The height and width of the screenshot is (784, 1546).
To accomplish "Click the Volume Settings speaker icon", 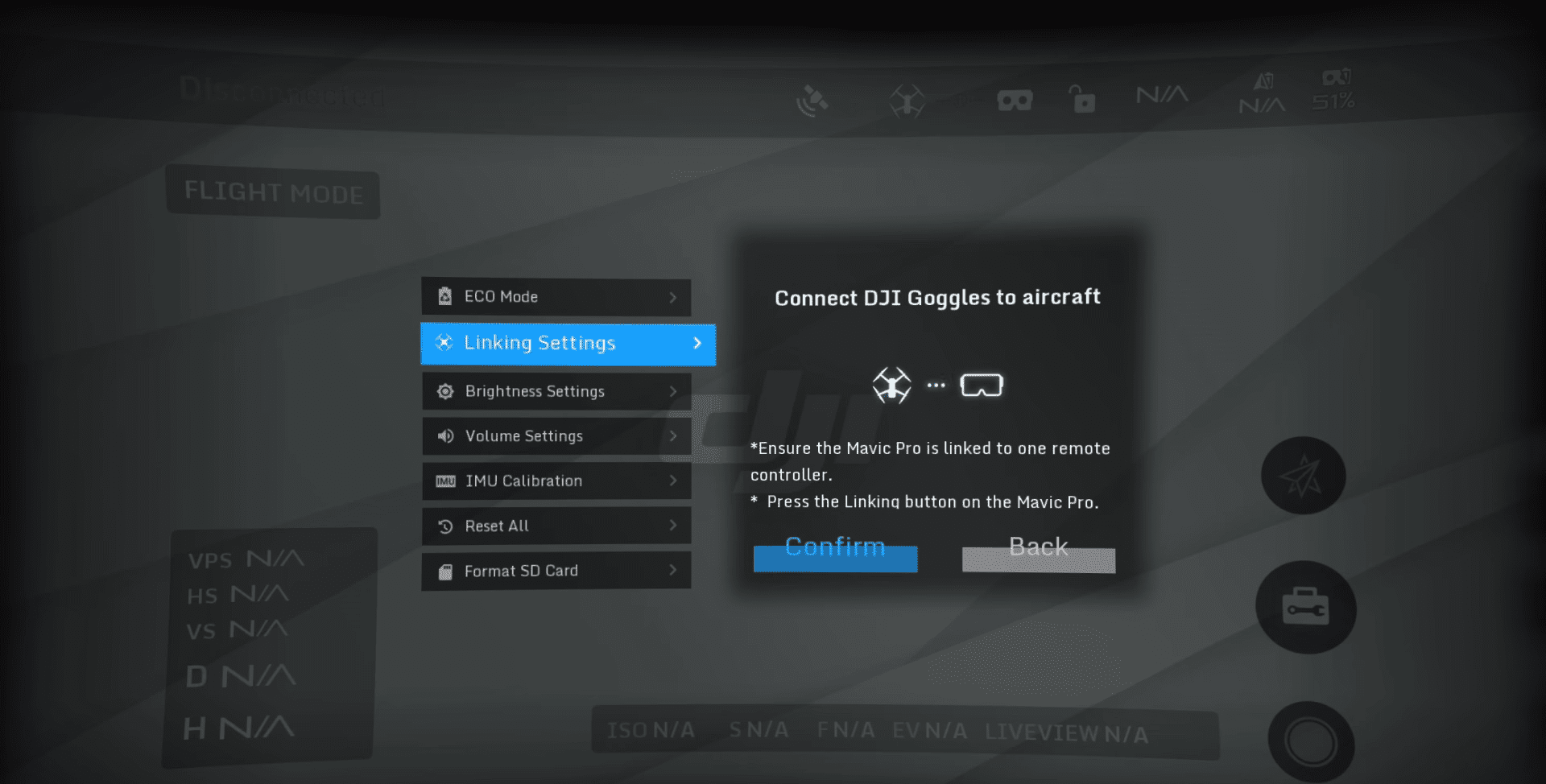I will 445,435.
